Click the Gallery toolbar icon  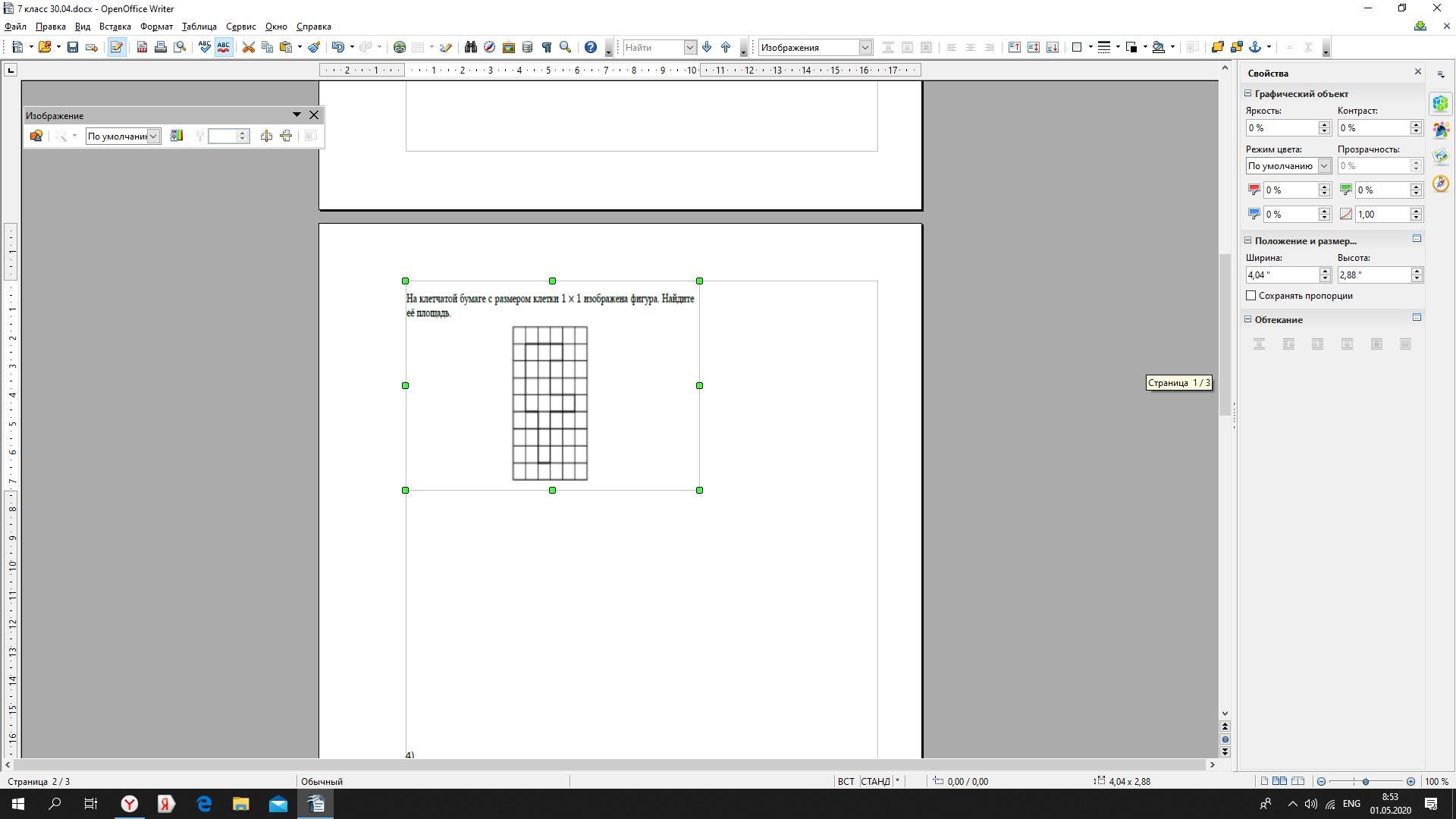(509, 47)
